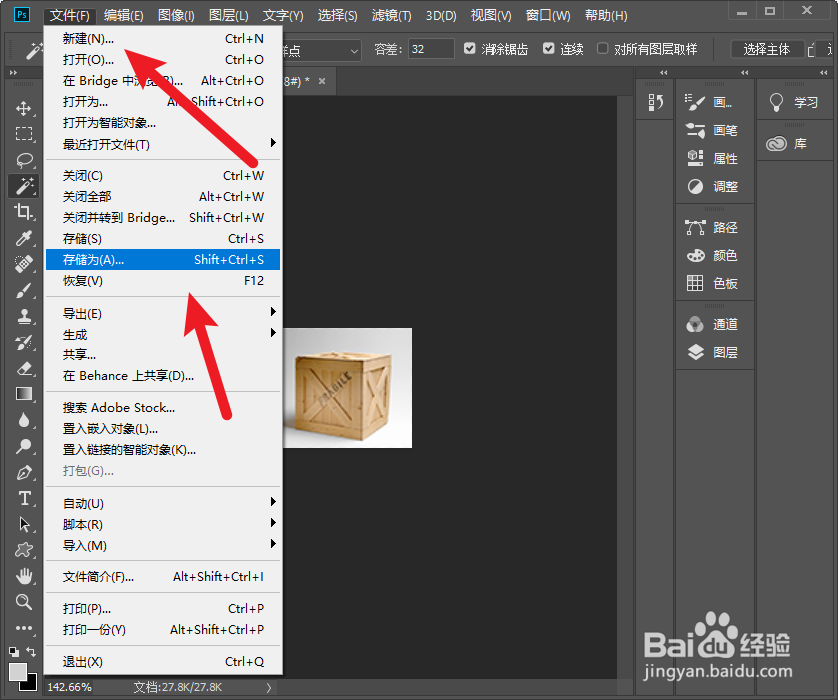Expand the Automate (自动) submenu
Image resolution: width=838 pixels, height=700 pixels.
(162, 503)
